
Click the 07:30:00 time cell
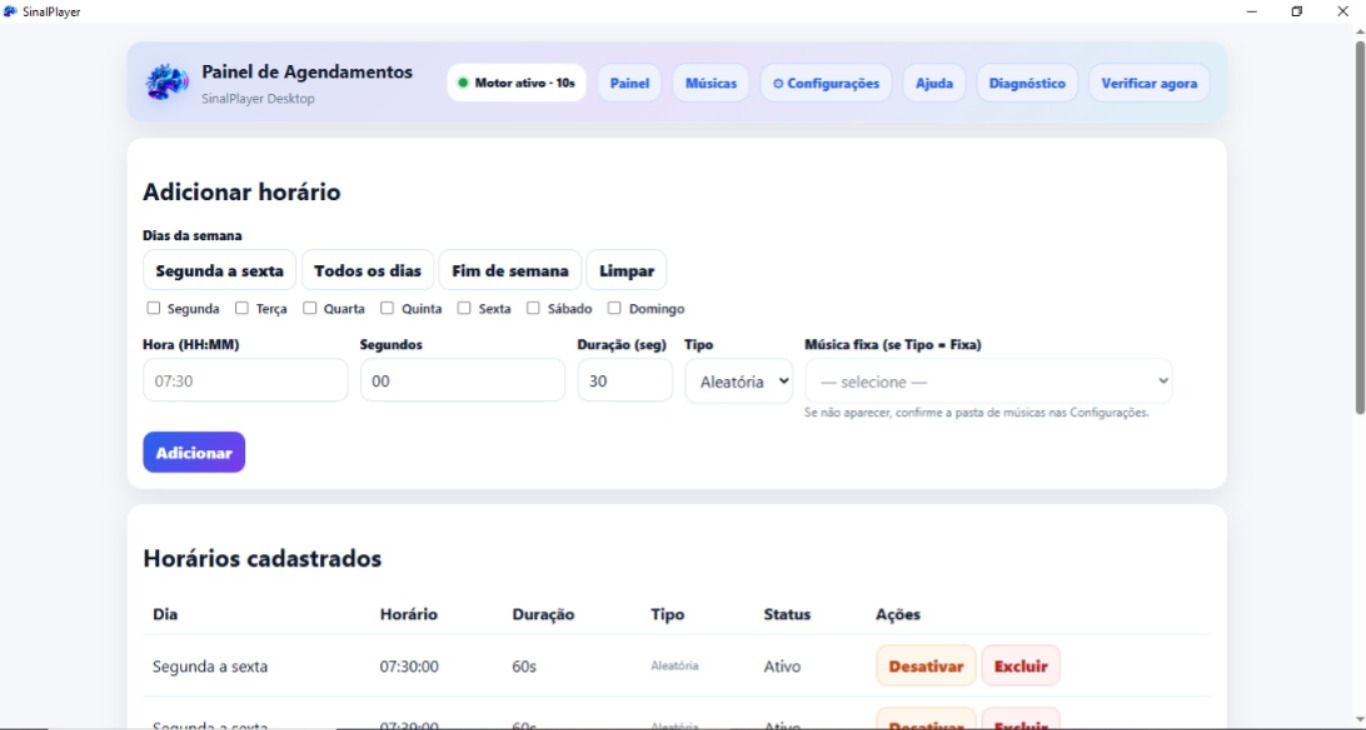point(409,666)
